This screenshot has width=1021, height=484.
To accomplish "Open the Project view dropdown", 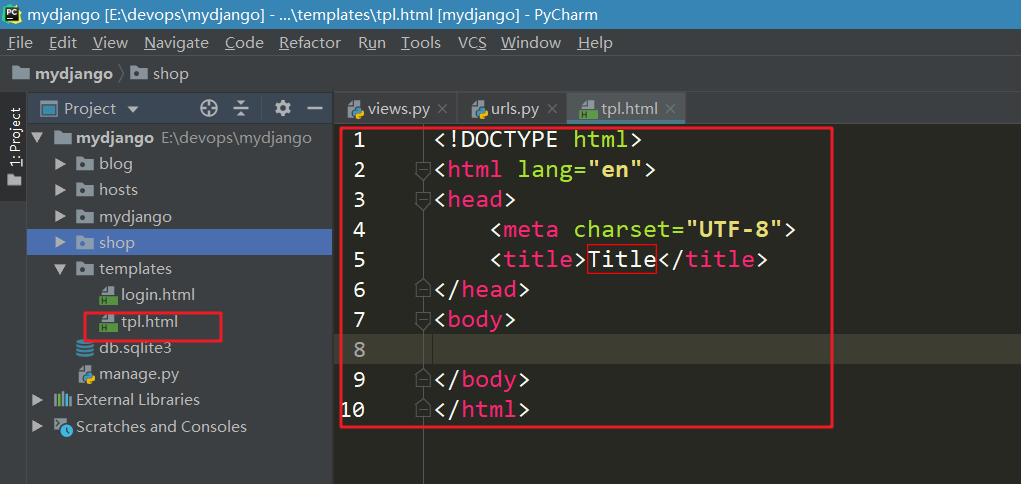I will pos(133,109).
